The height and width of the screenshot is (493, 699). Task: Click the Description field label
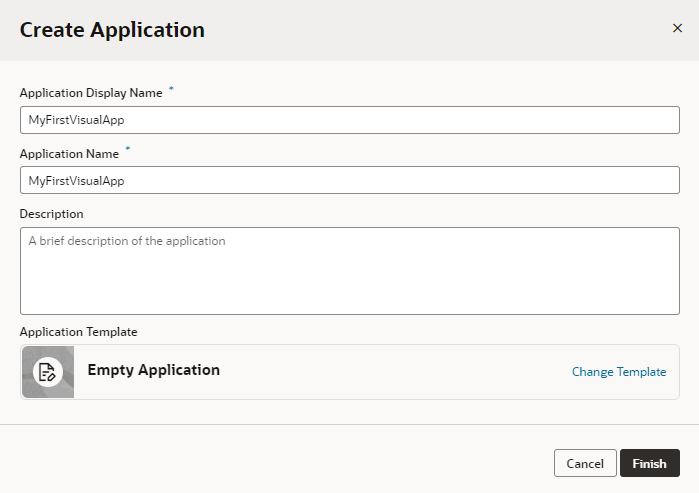[52, 214]
